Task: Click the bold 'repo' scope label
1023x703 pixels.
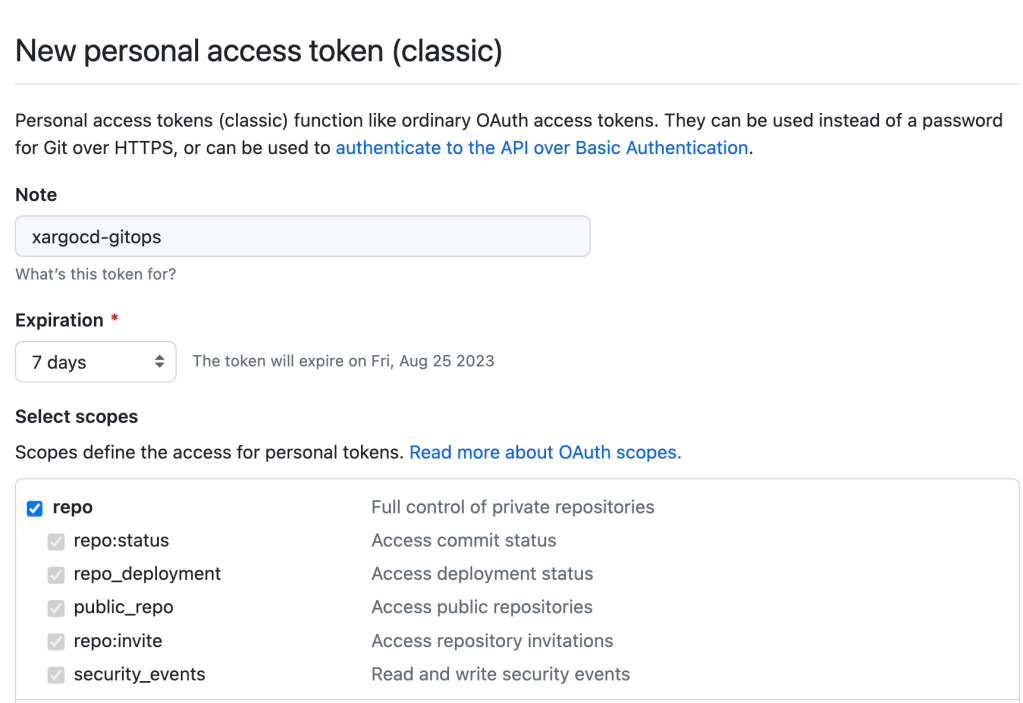Action: 72,507
